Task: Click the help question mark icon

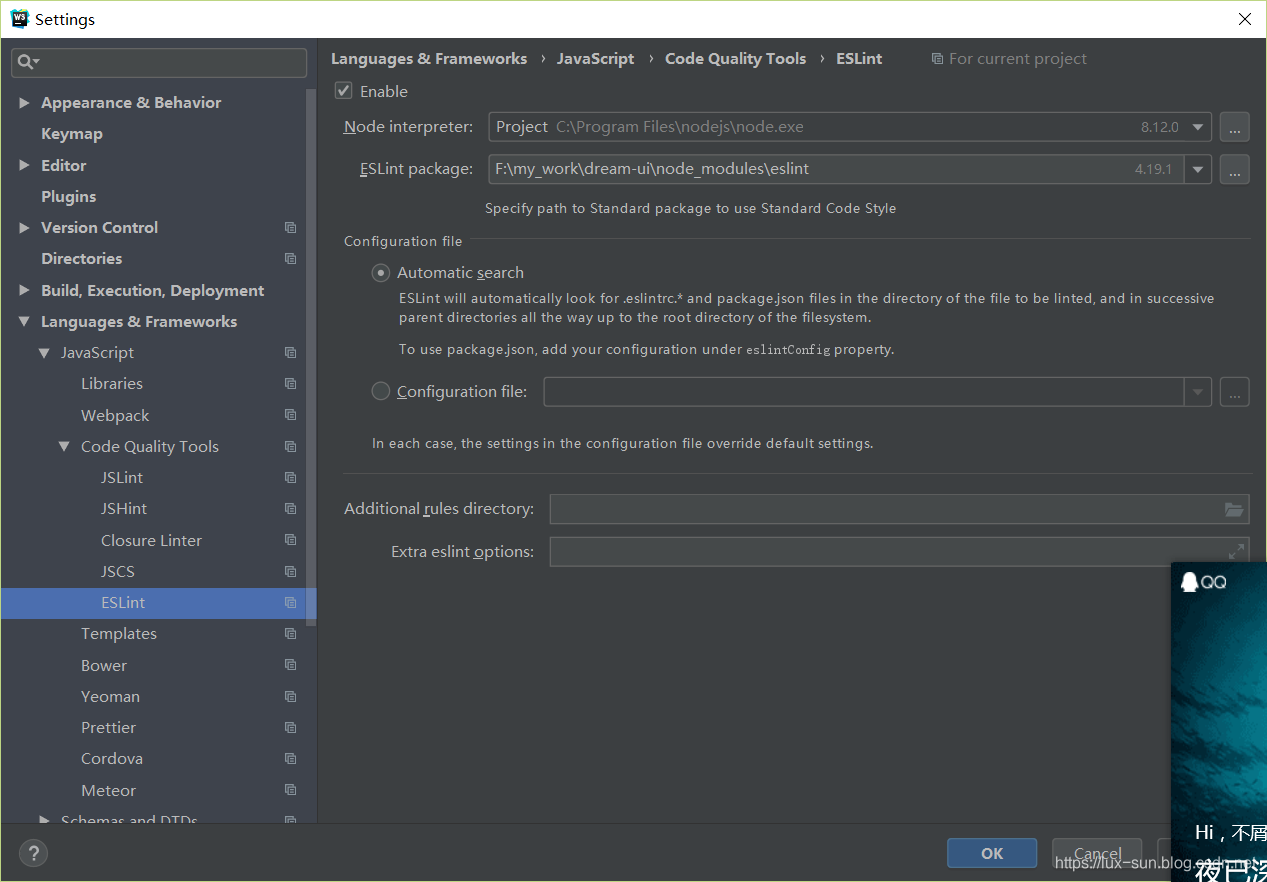Action: (33, 853)
